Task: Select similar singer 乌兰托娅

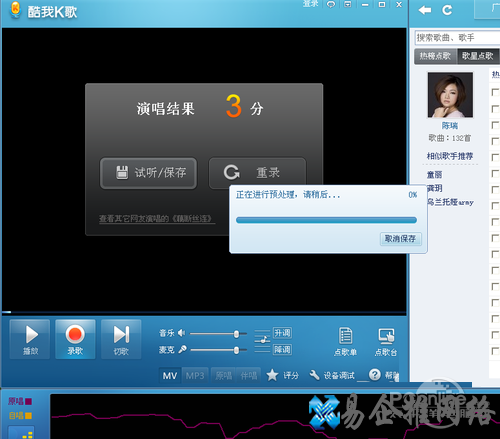Action: pyautogui.click(x=450, y=202)
